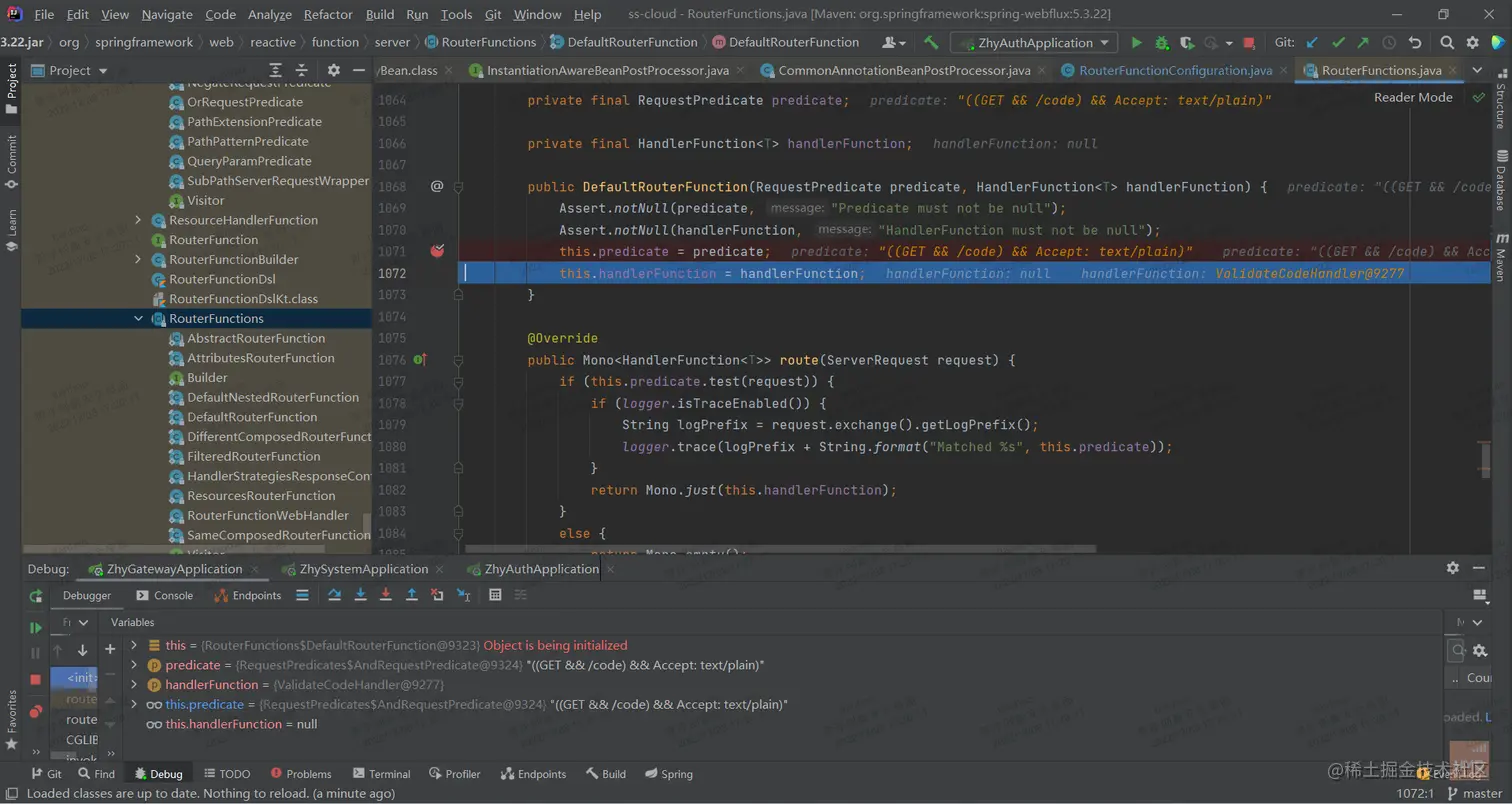Open the ZhyAuthApplication run configuration dropdown

[1034, 43]
